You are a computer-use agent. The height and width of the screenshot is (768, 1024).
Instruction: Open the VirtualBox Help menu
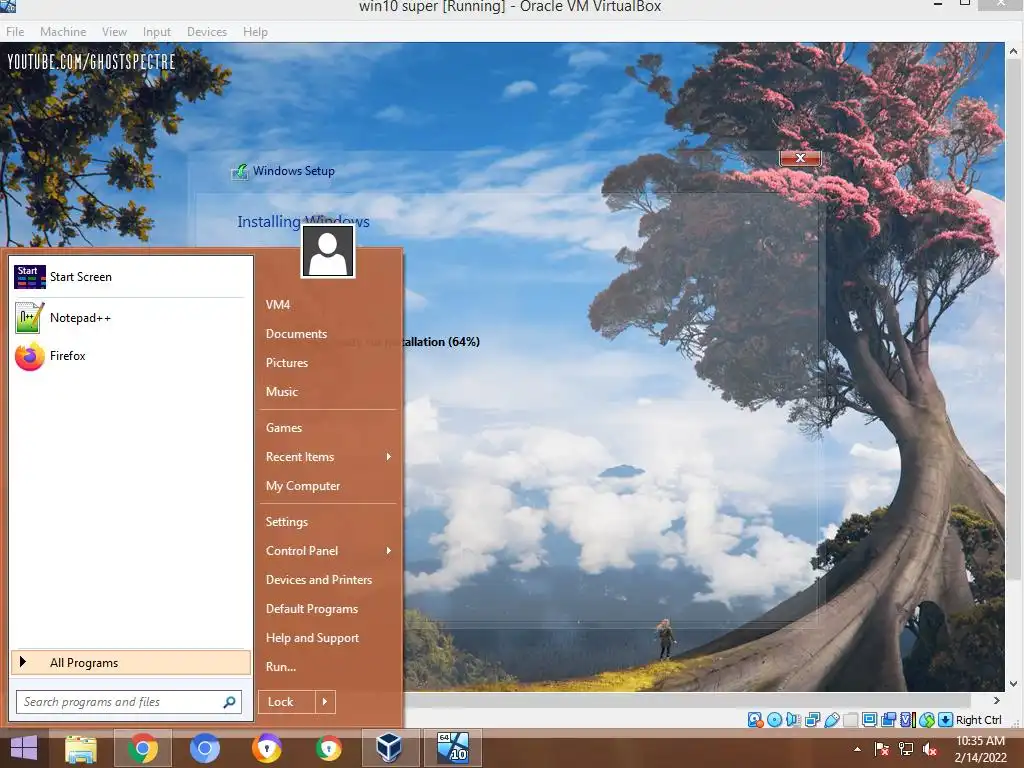(255, 31)
